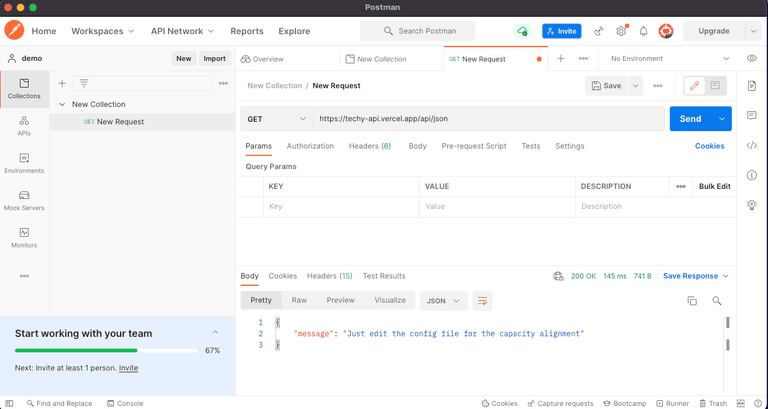The width and height of the screenshot is (768, 409).
Task: Click the Invite link in team panel
Action: pos(128,368)
